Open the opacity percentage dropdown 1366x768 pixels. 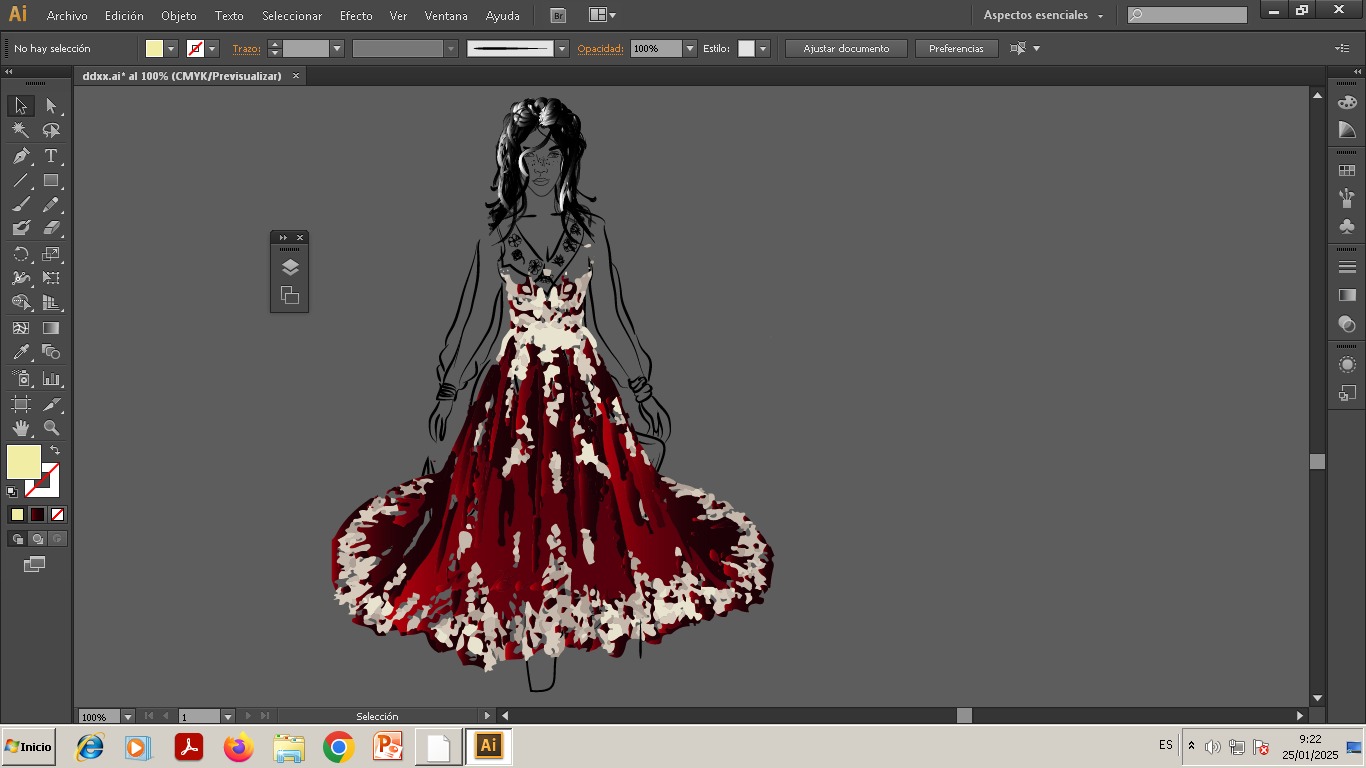click(x=689, y=48)
